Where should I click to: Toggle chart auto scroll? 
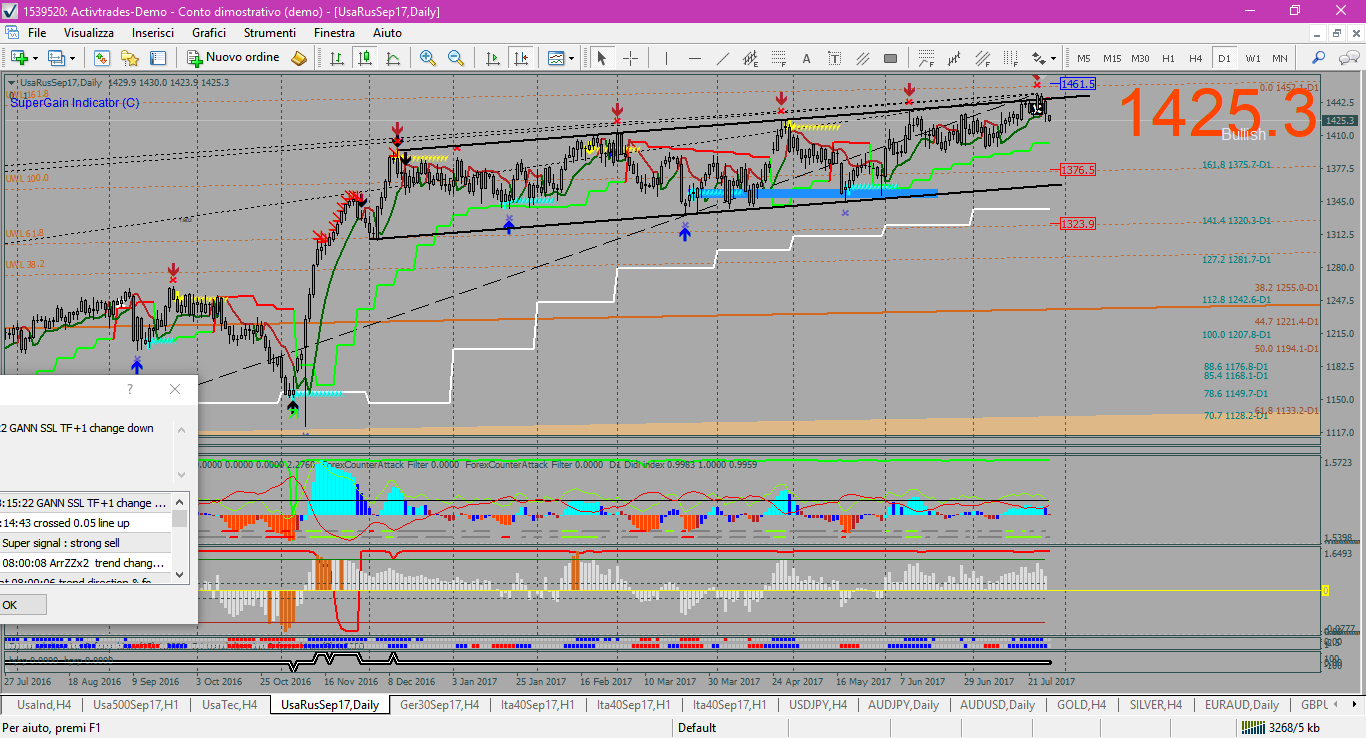point(492,58)
